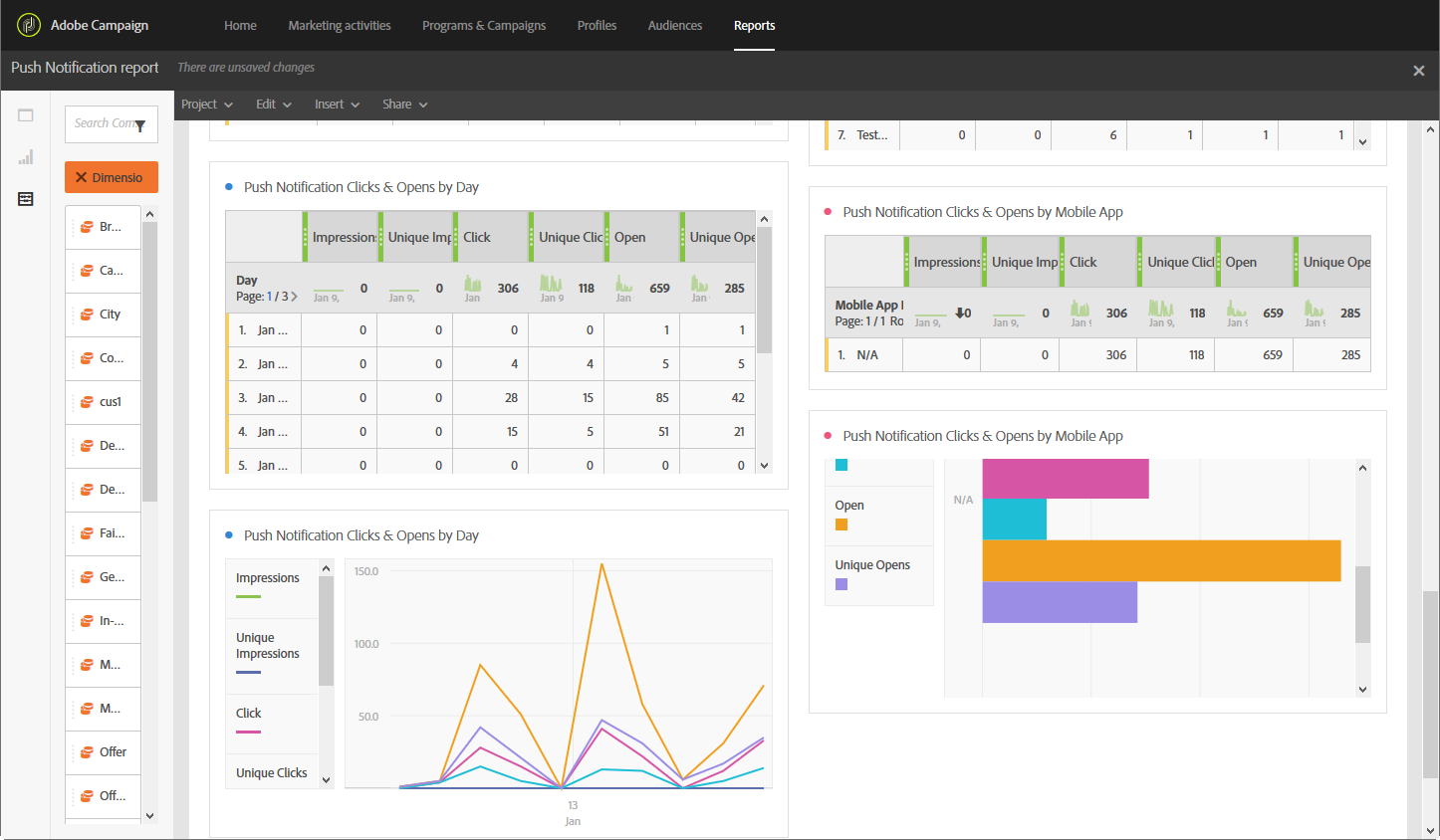Click the Unique Clicks sparkline in by Day table
The width and height of the screenshot is (1440, 840).
coord(551,284)
